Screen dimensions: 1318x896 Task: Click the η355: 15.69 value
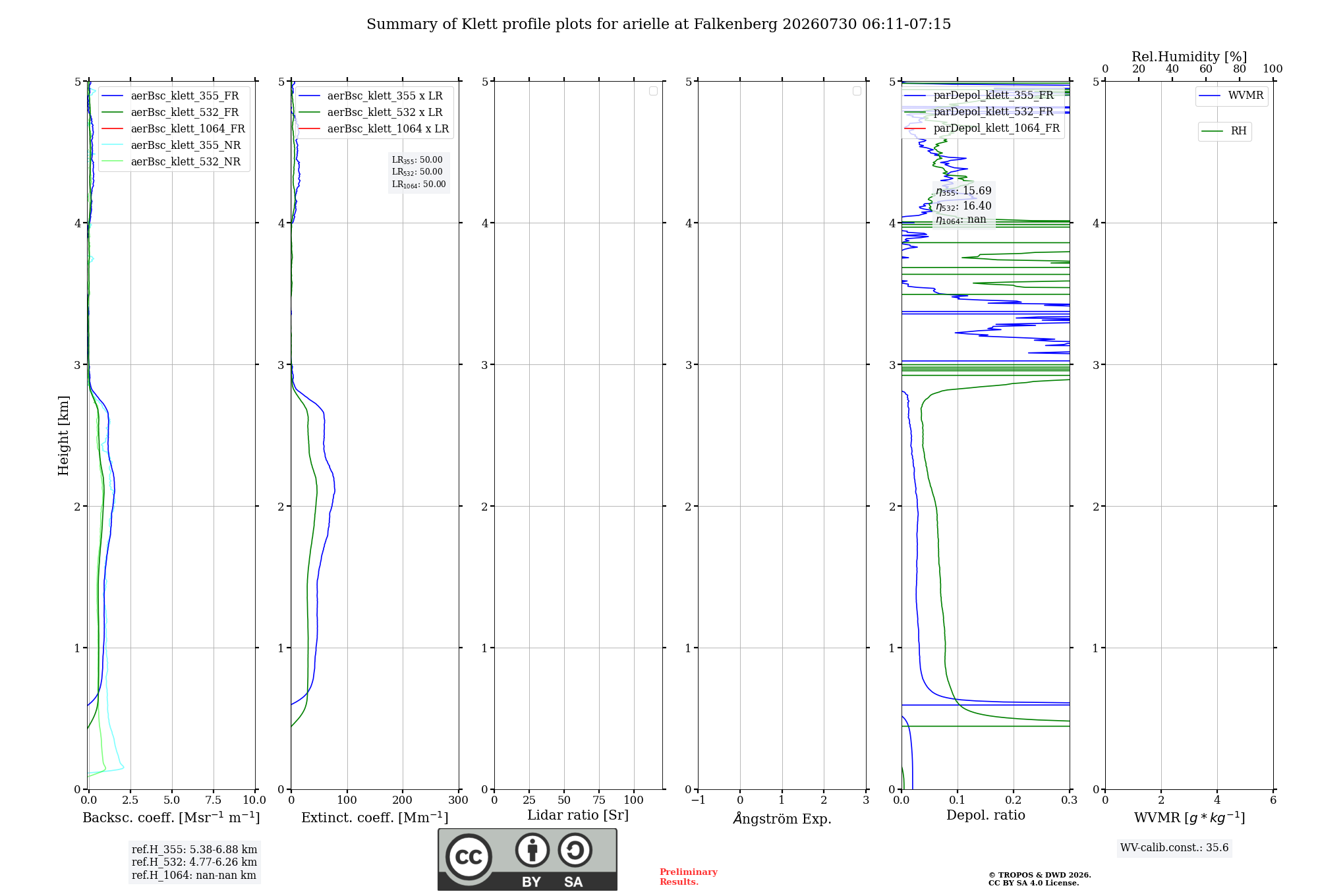coord(963,191)
